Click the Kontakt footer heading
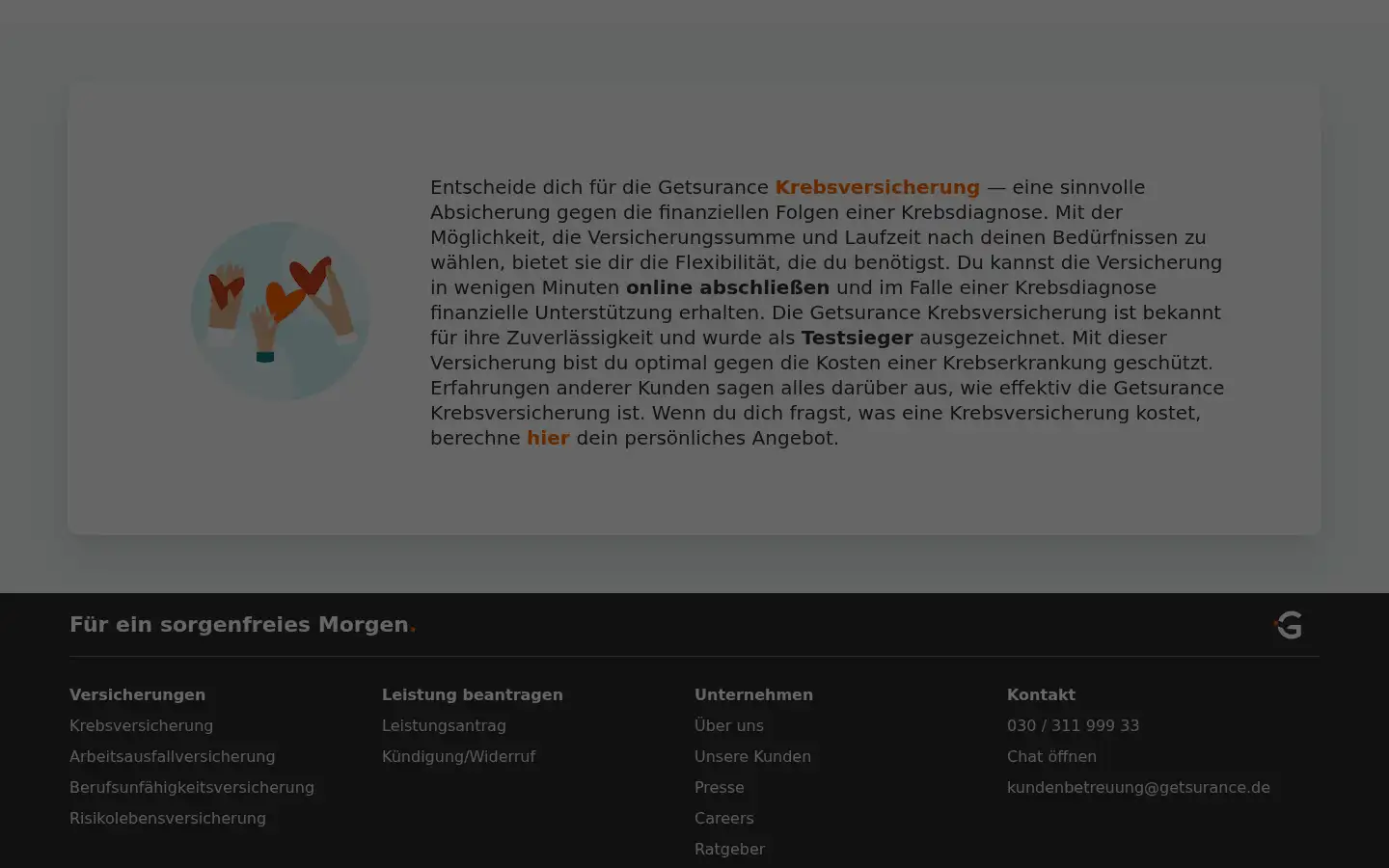This screenshot has height=868, width=1389. point(1041,694)
